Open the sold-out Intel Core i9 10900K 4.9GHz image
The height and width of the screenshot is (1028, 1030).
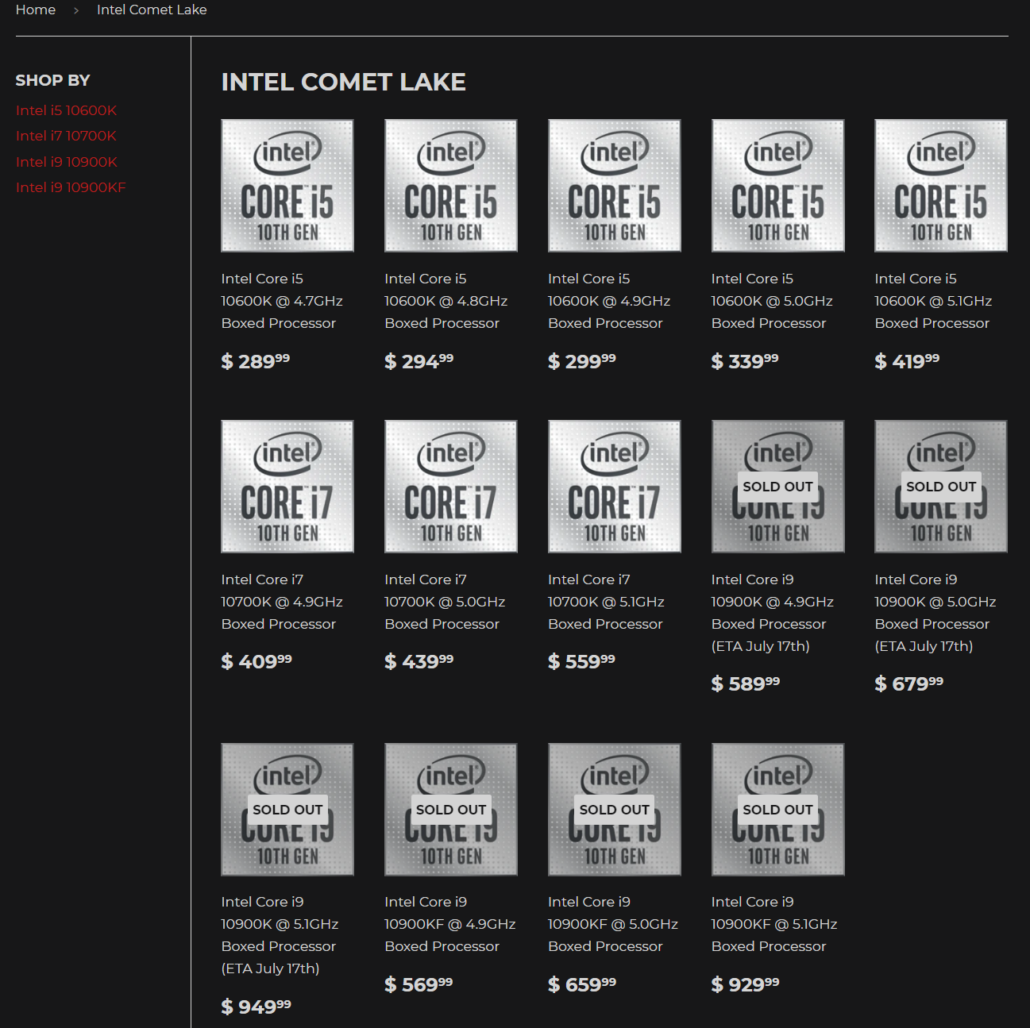pos(777,486)
